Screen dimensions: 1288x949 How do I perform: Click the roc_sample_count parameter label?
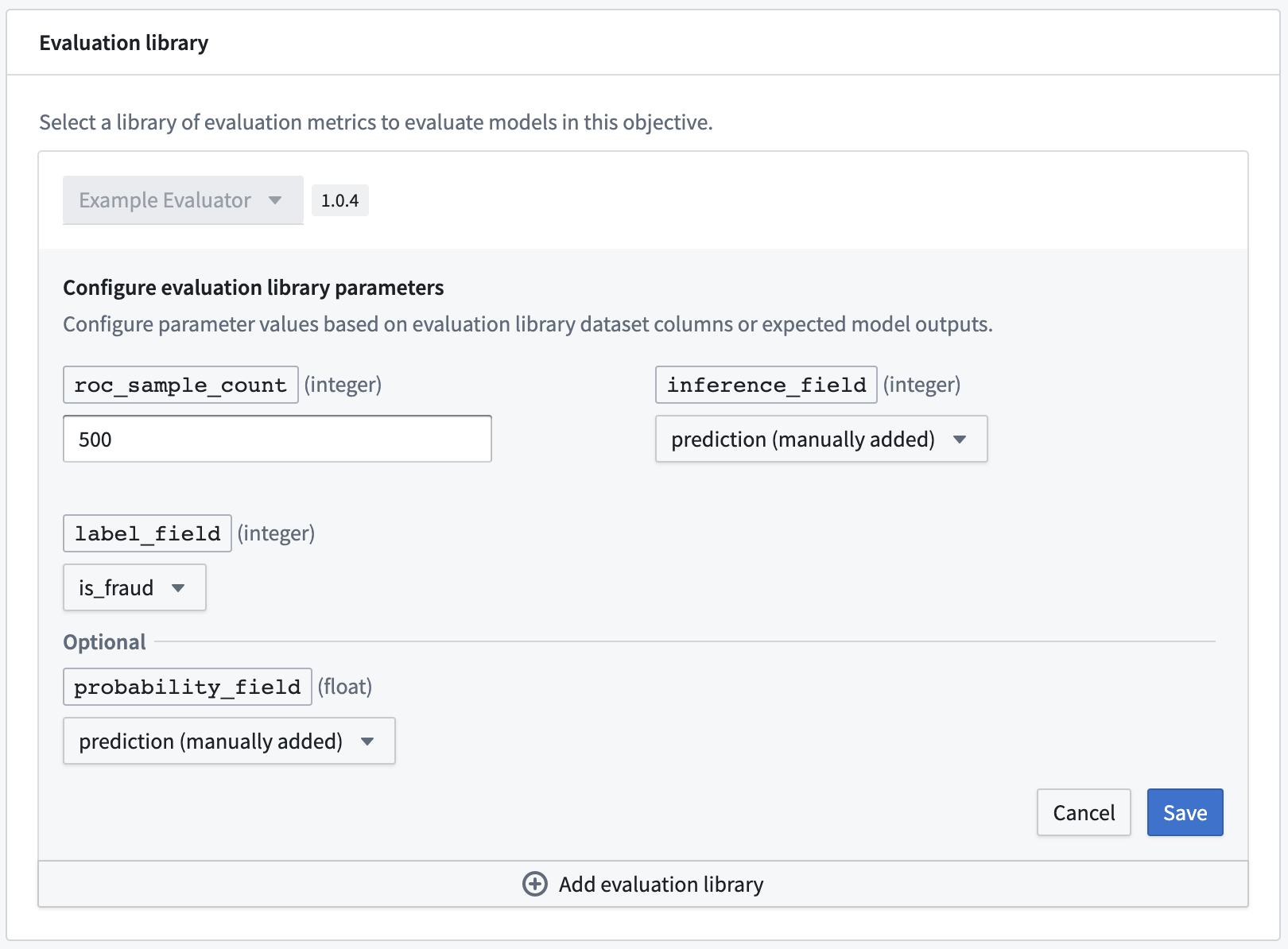pyautogui.click(x=180, y=385)
